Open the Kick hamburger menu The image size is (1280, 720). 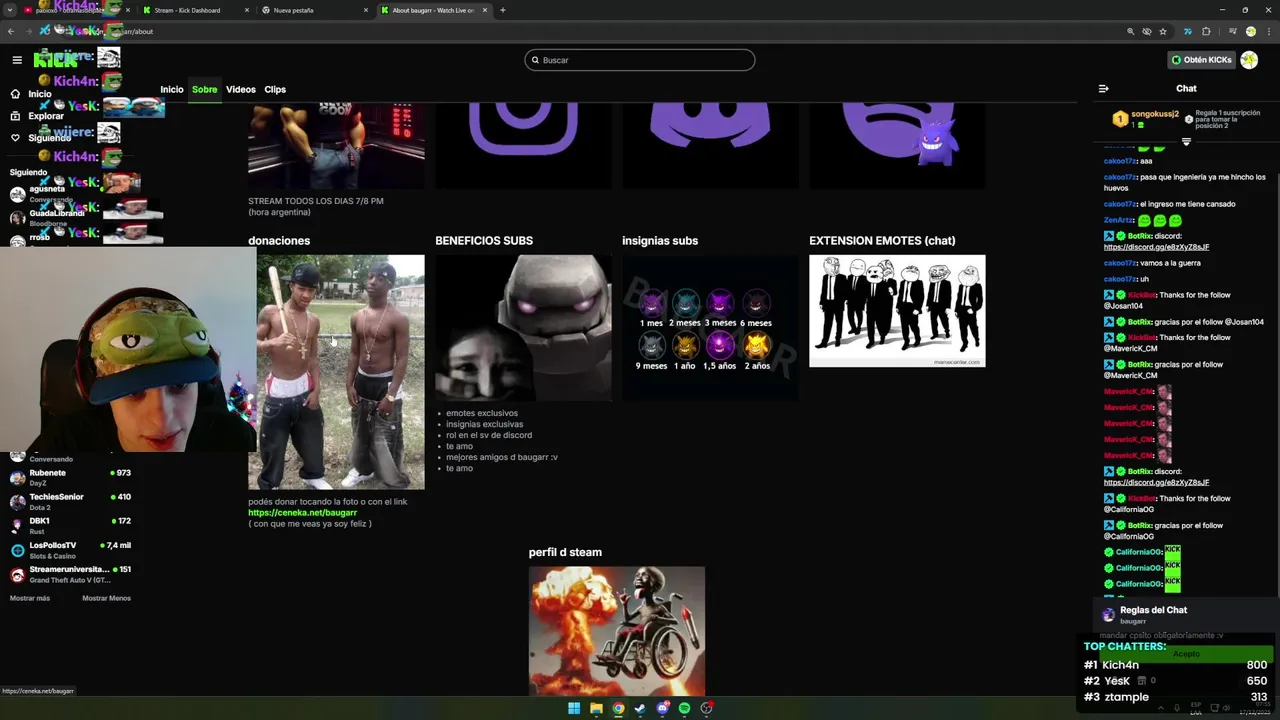tap(17, 60)
